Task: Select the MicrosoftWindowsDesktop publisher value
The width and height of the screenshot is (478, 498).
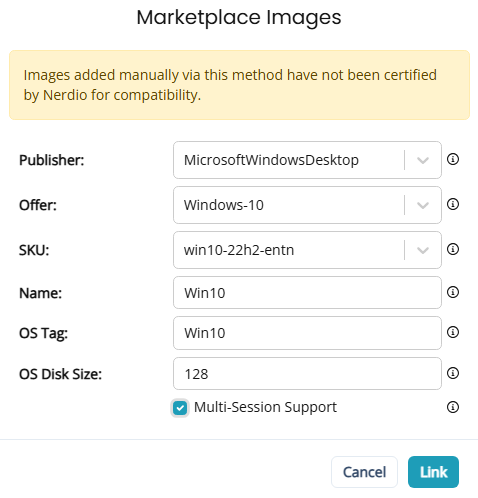Action: (x=271, y=160)
